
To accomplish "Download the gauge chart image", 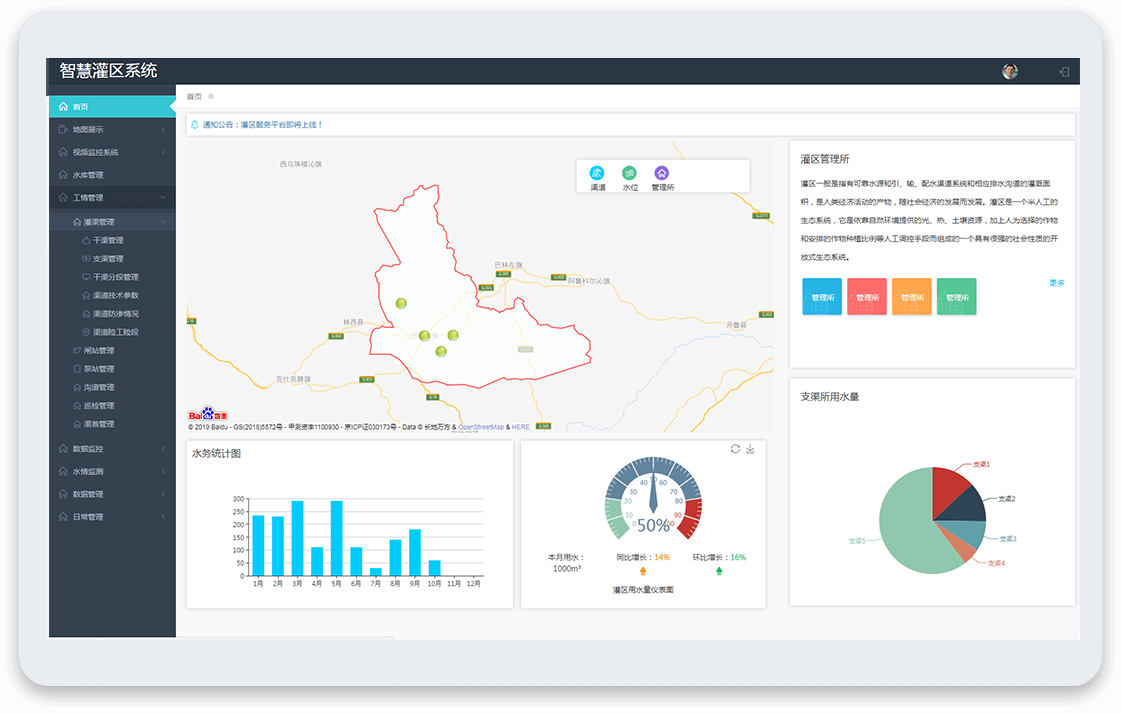I will [x=750, y=449].
